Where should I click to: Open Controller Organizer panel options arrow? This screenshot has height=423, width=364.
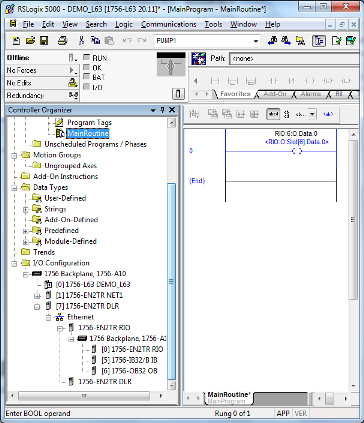click(x=153, y=110)
